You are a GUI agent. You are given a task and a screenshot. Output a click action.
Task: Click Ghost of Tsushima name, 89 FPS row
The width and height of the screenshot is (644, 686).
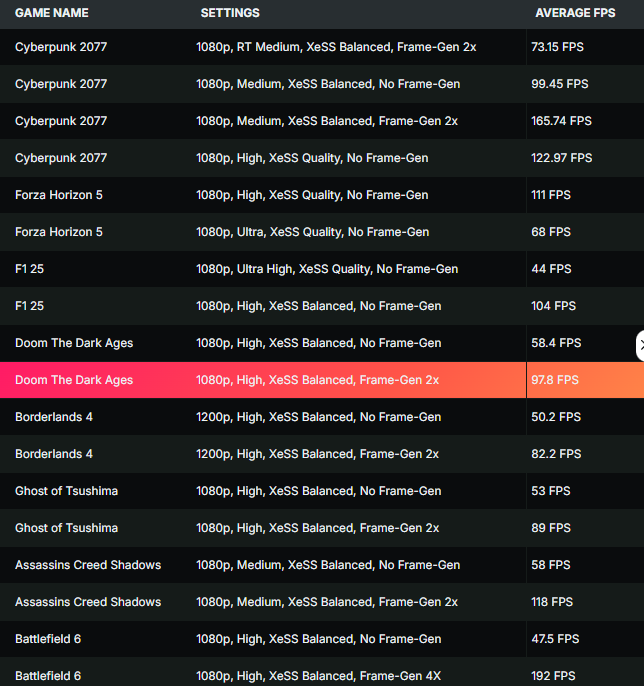(x=66, y=528)
